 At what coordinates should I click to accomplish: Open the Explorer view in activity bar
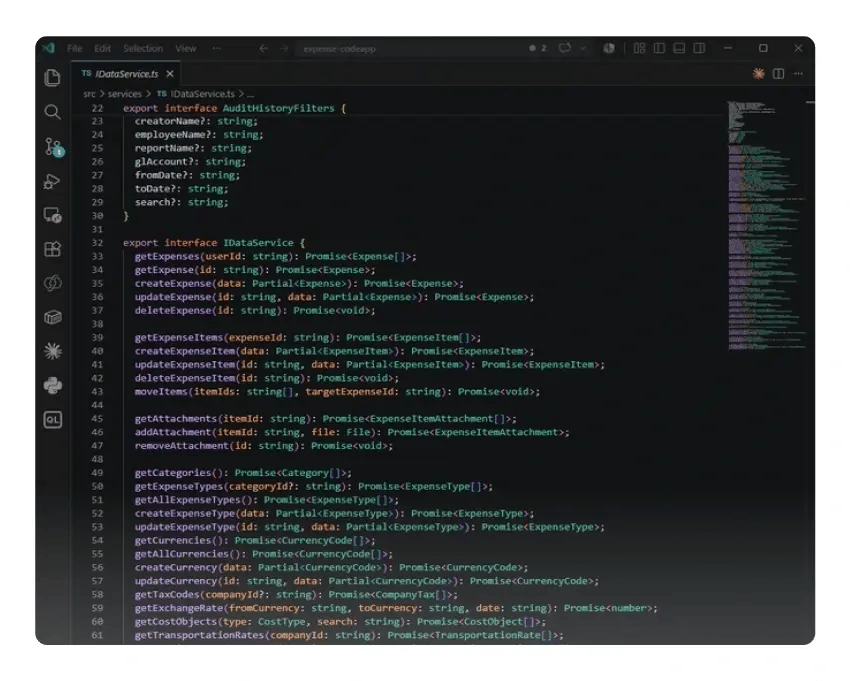click(x=53, y=78)
